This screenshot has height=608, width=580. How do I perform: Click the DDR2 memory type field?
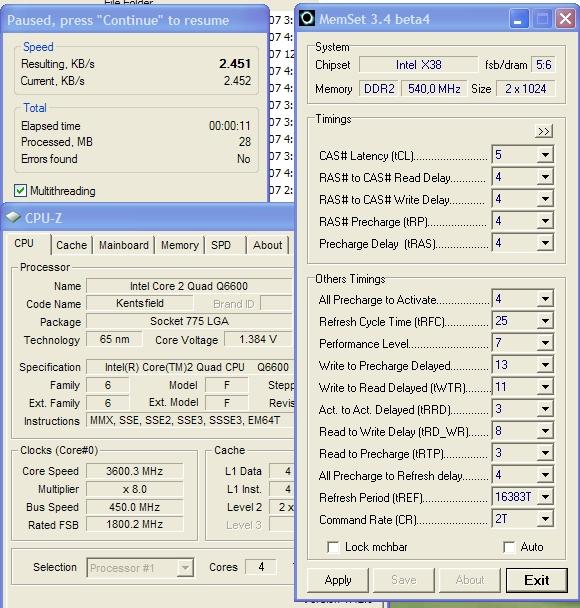click(x=379, y=89)
